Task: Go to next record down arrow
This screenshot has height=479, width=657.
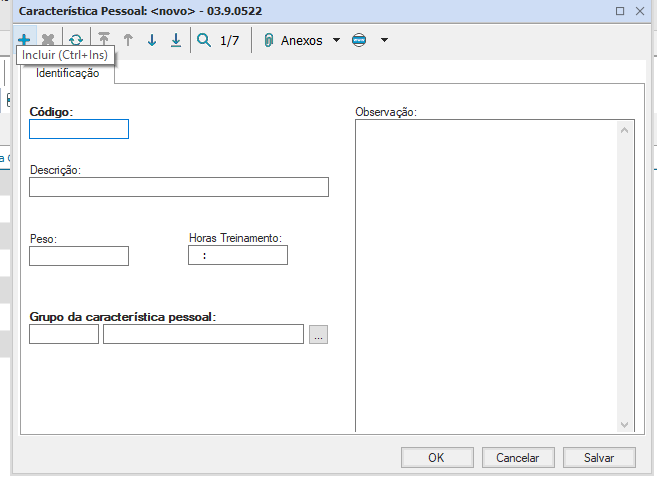Action: [152, 41]
